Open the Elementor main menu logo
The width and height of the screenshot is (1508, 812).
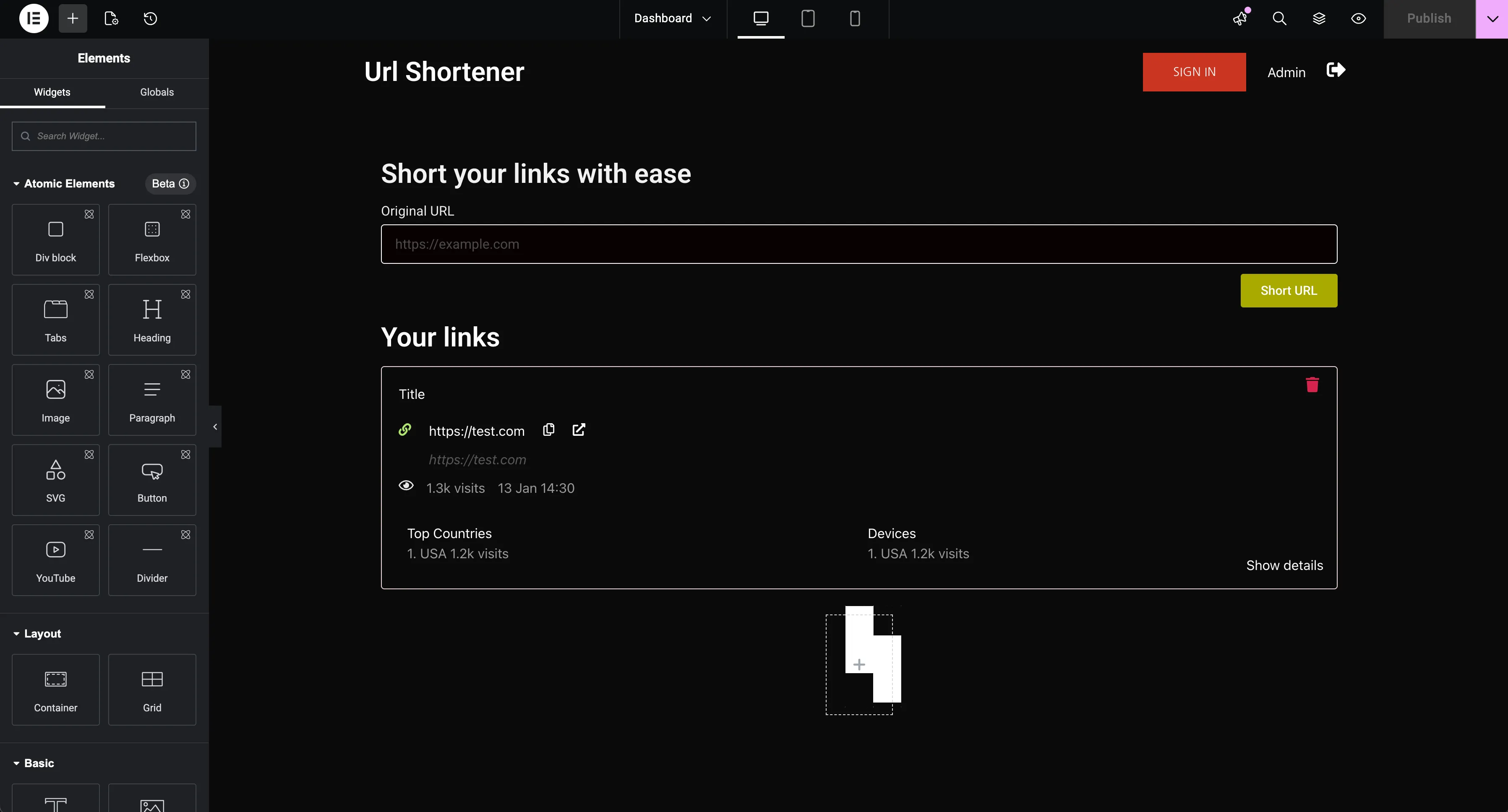[34, 18]
